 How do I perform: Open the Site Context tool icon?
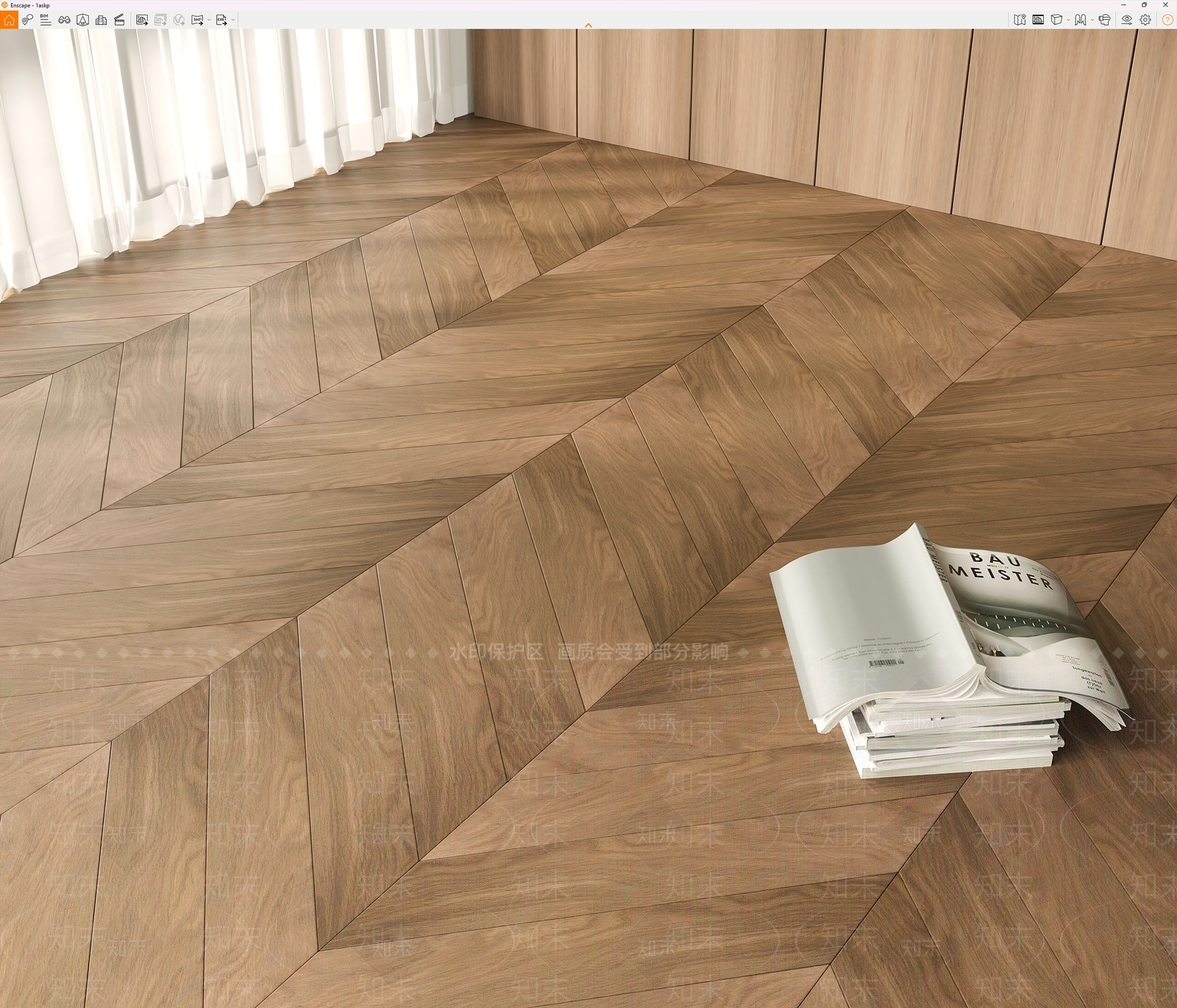point(82,20)
